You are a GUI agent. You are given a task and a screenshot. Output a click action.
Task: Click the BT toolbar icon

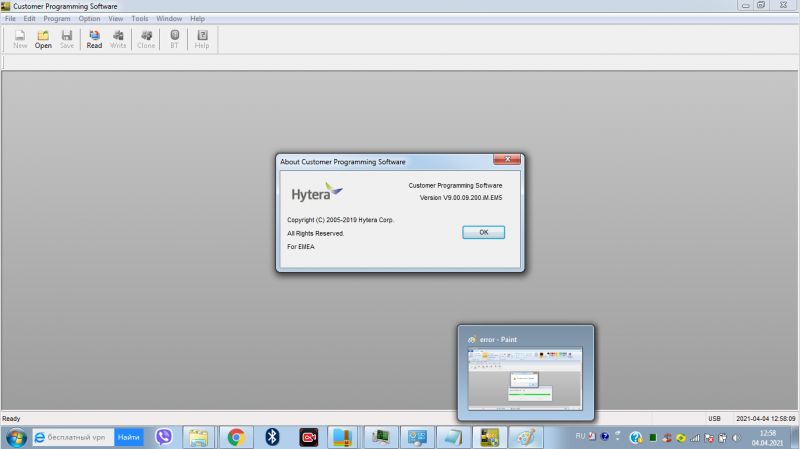tap(174, 39)
